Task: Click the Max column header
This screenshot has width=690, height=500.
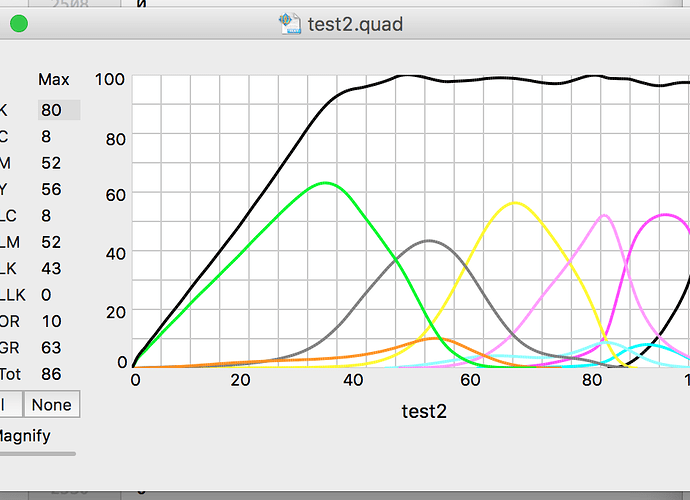Action: [54, 79]
